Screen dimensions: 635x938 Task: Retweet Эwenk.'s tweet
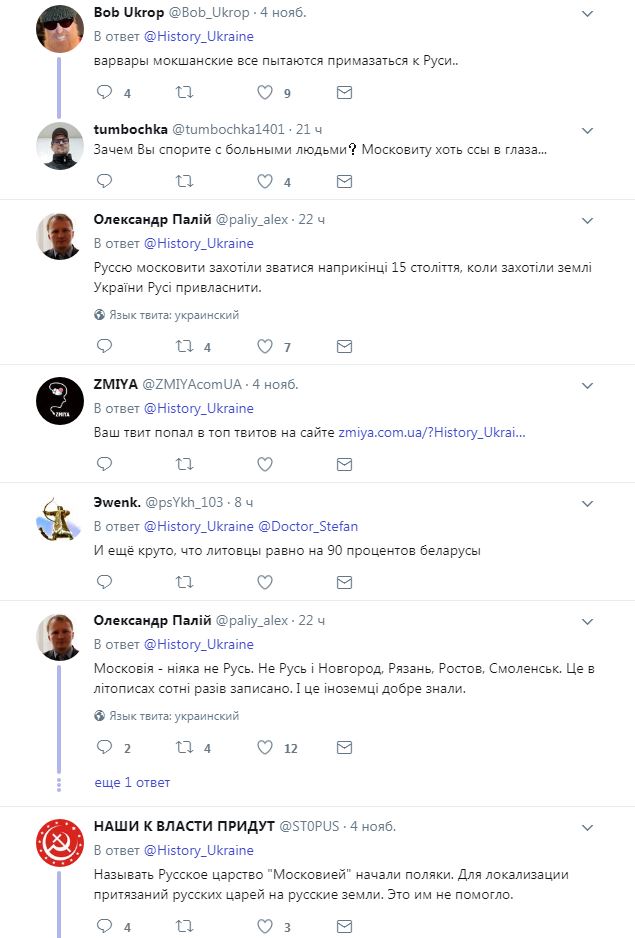tap(184, 581)
